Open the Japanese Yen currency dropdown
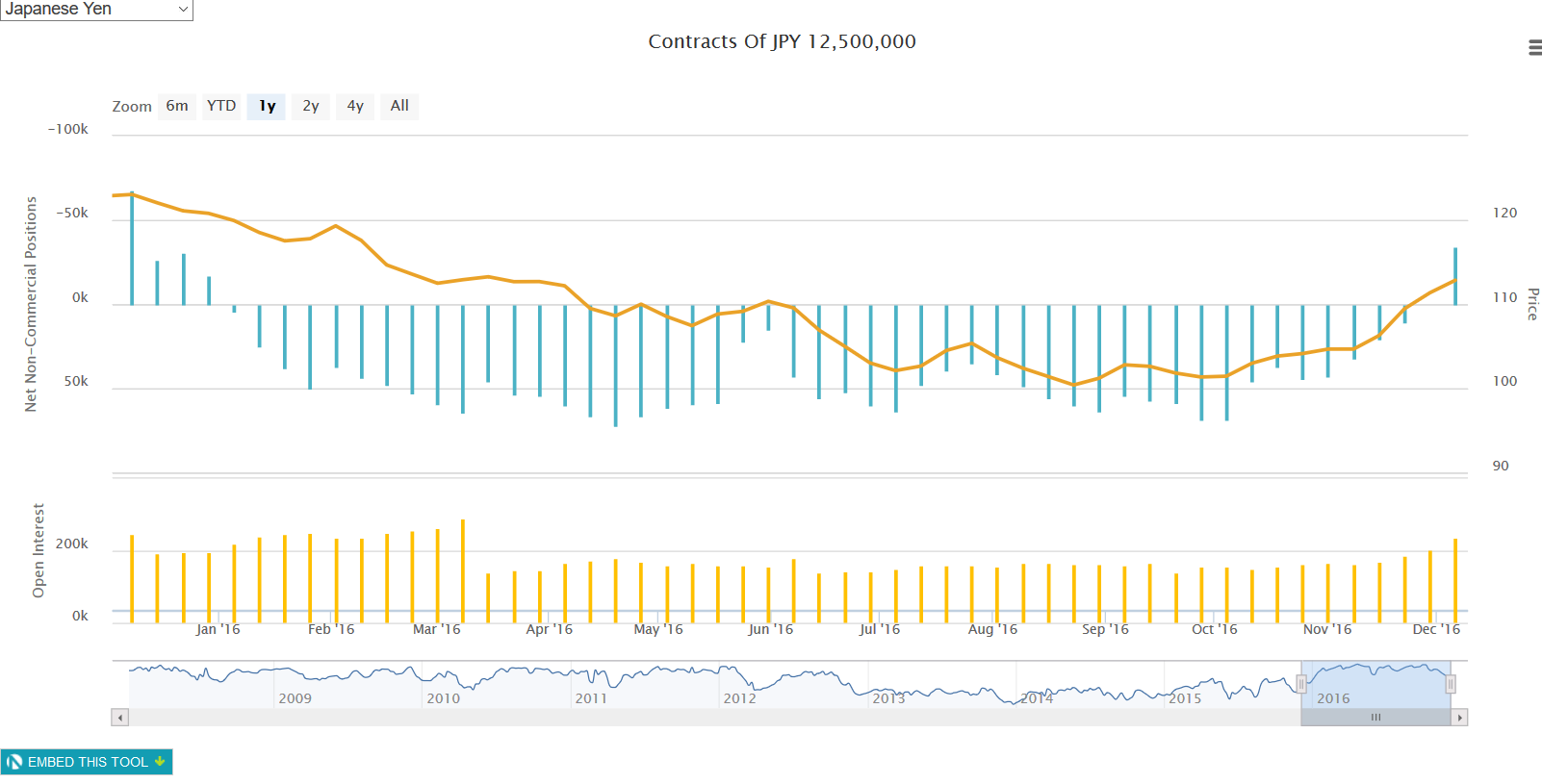 (96, 10)
